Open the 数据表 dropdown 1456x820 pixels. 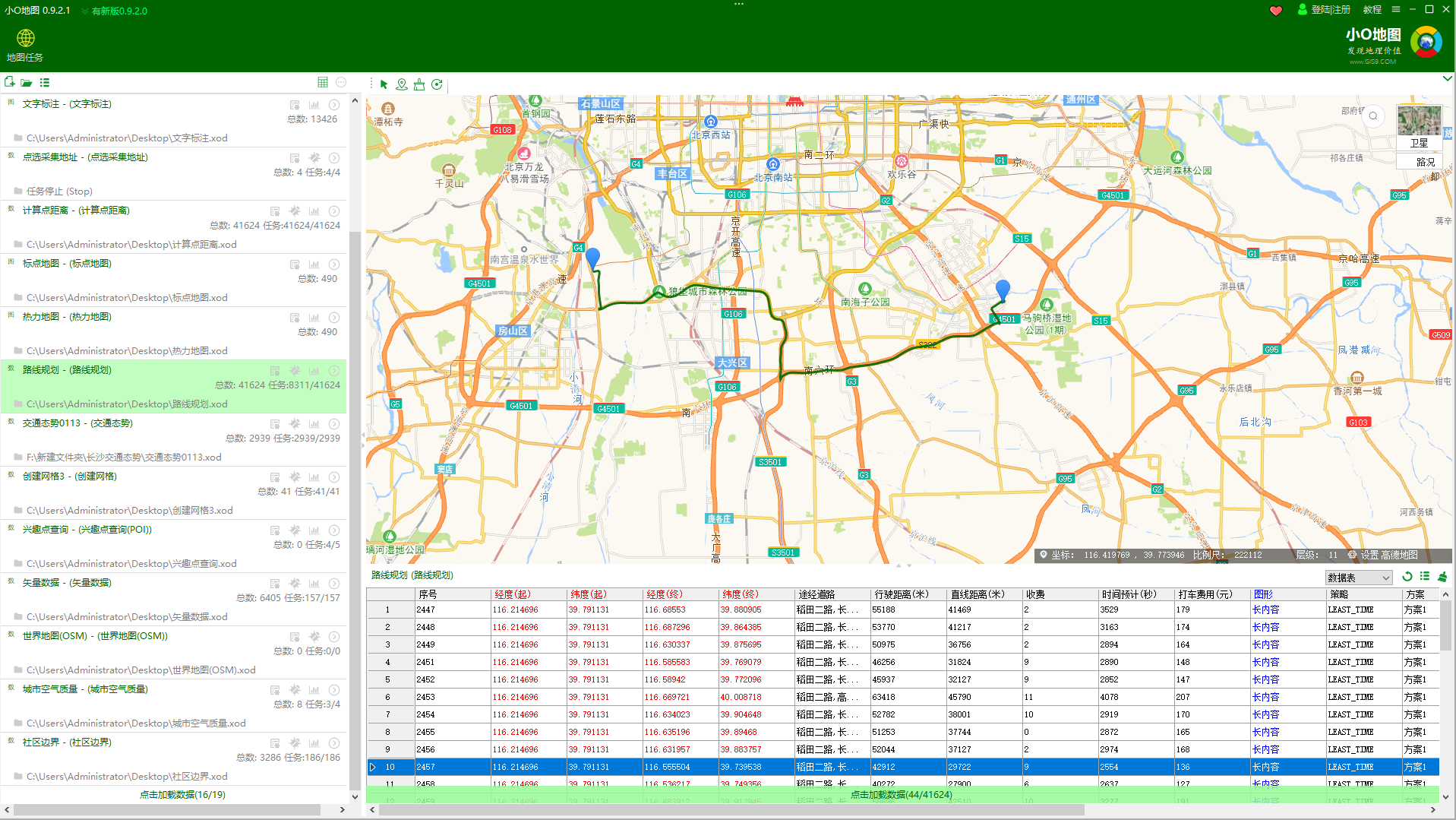click(1359, 578)
